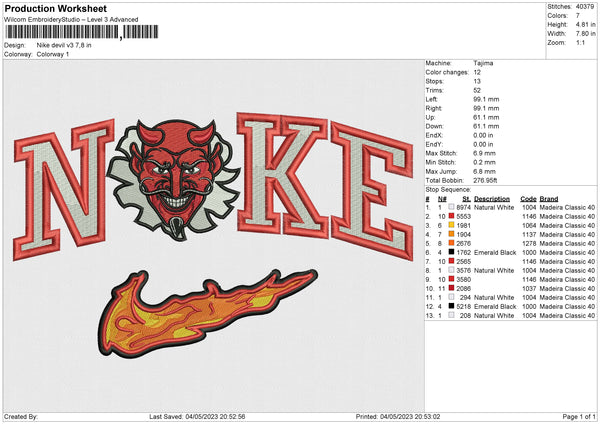Select the 'Colorway 1' value
This screenshot has width=600, height=424.
pyautogui.click(x=53, y=54)
